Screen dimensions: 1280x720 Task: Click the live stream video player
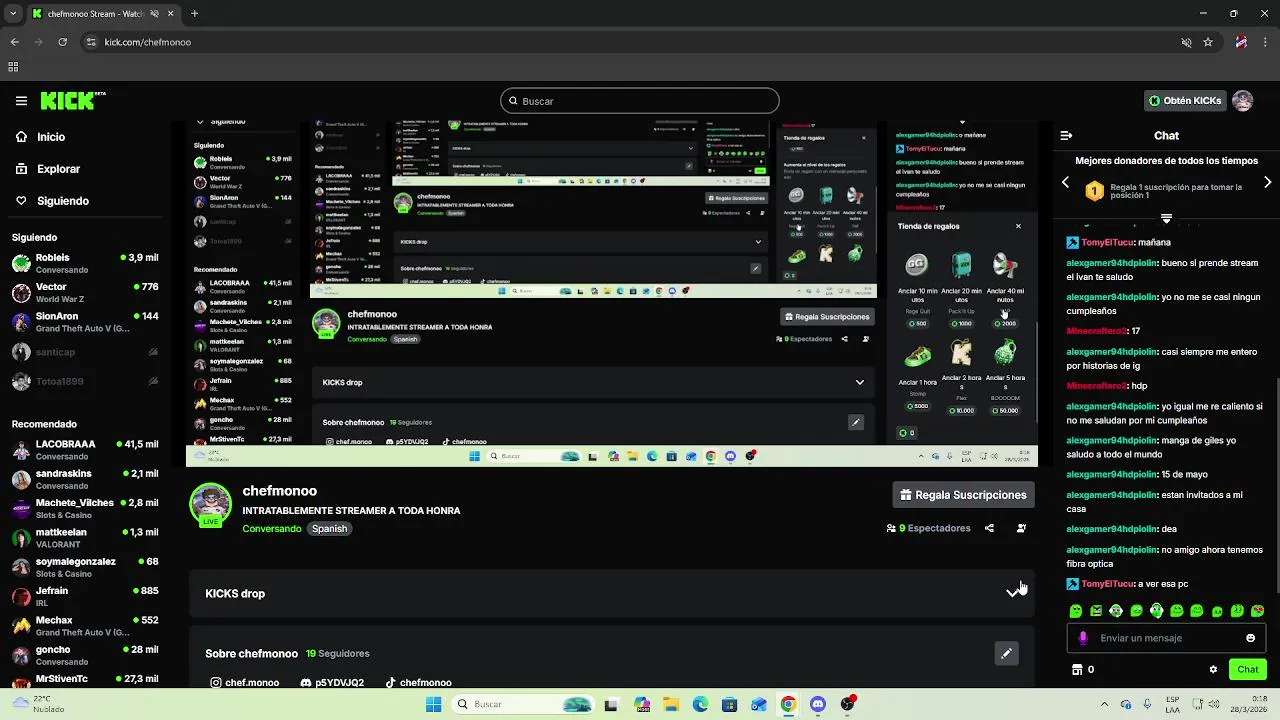tap(612, 294)
